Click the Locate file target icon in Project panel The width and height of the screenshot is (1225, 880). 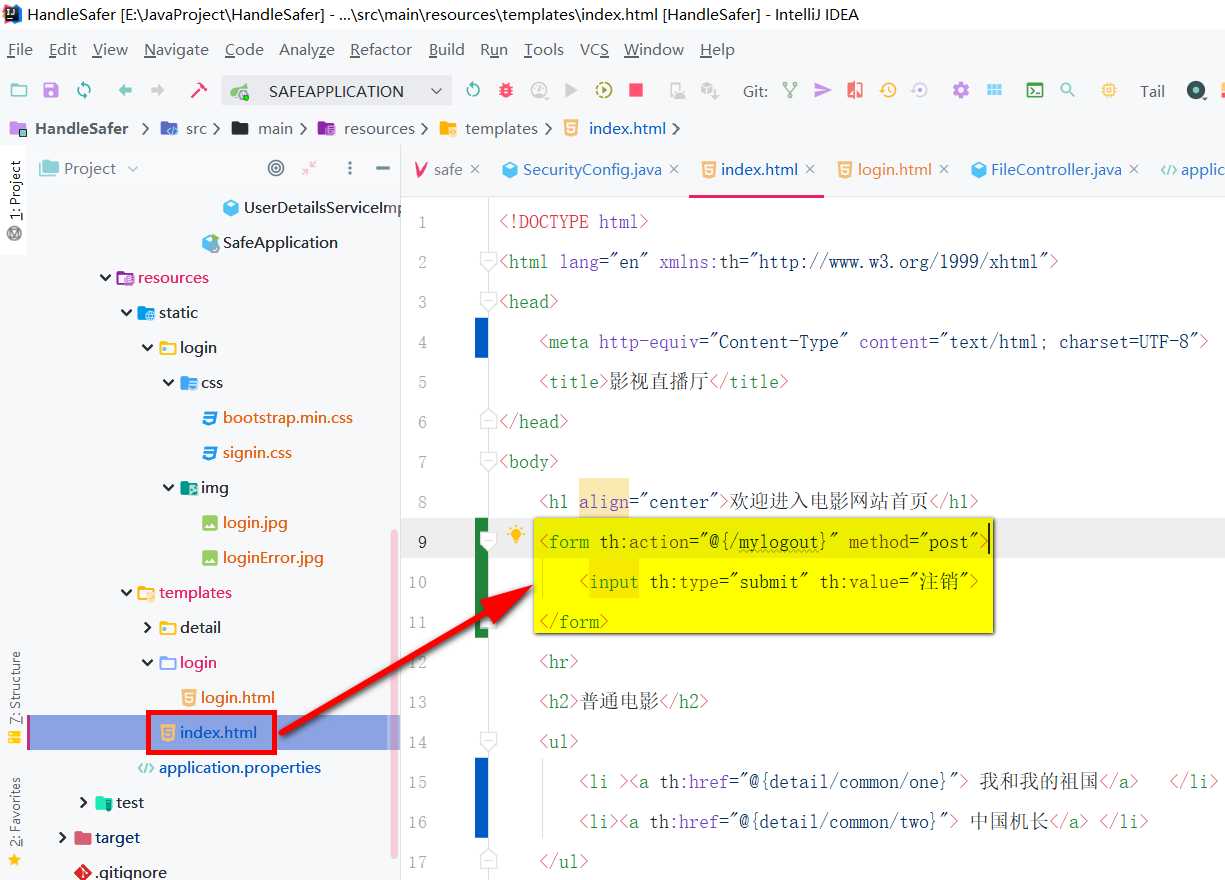point(277,168)
